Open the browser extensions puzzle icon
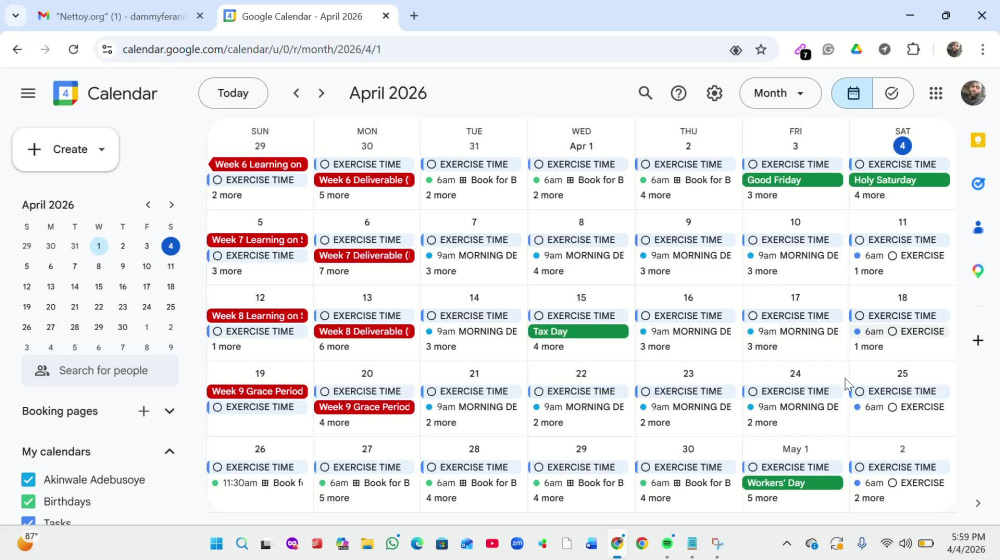The height and width of the screenshot is (560, 1000). [x=913, y=49]
